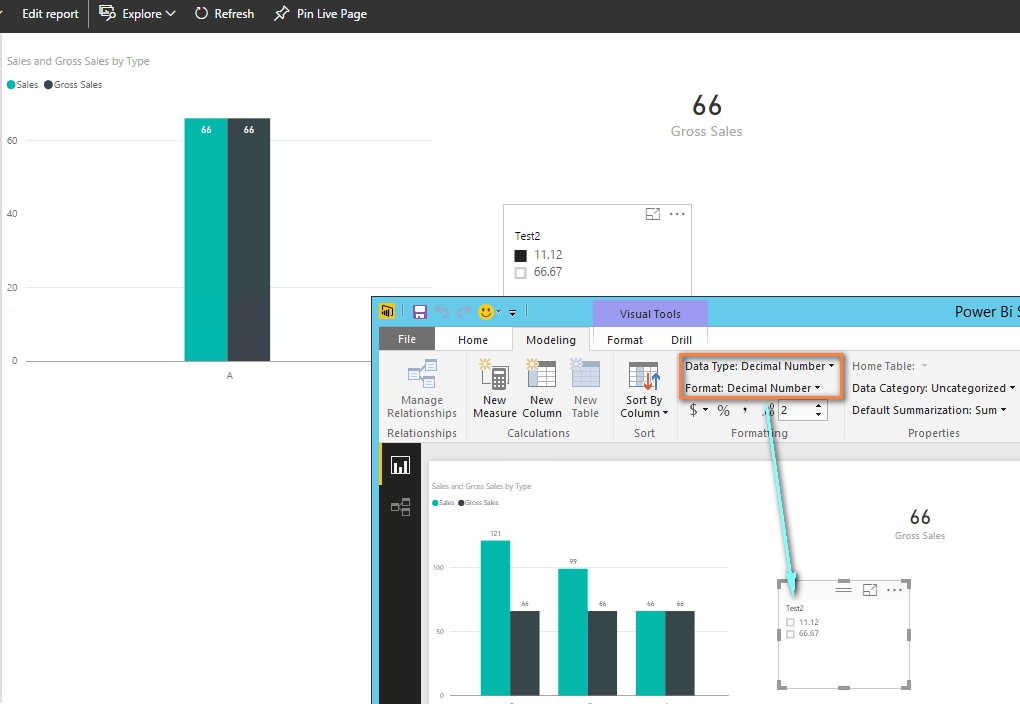
Task: Click the decimal places input field
Action: (795, 411)
